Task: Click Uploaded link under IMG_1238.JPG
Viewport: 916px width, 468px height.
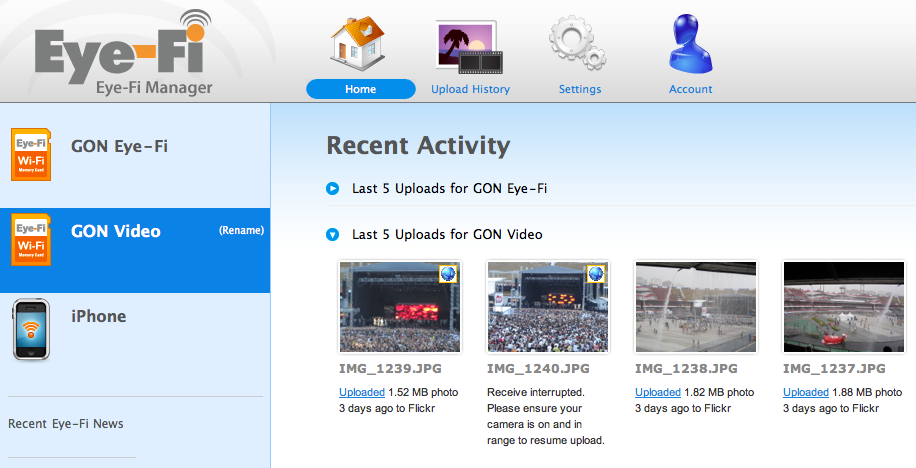Action: (x=658, y=393)
